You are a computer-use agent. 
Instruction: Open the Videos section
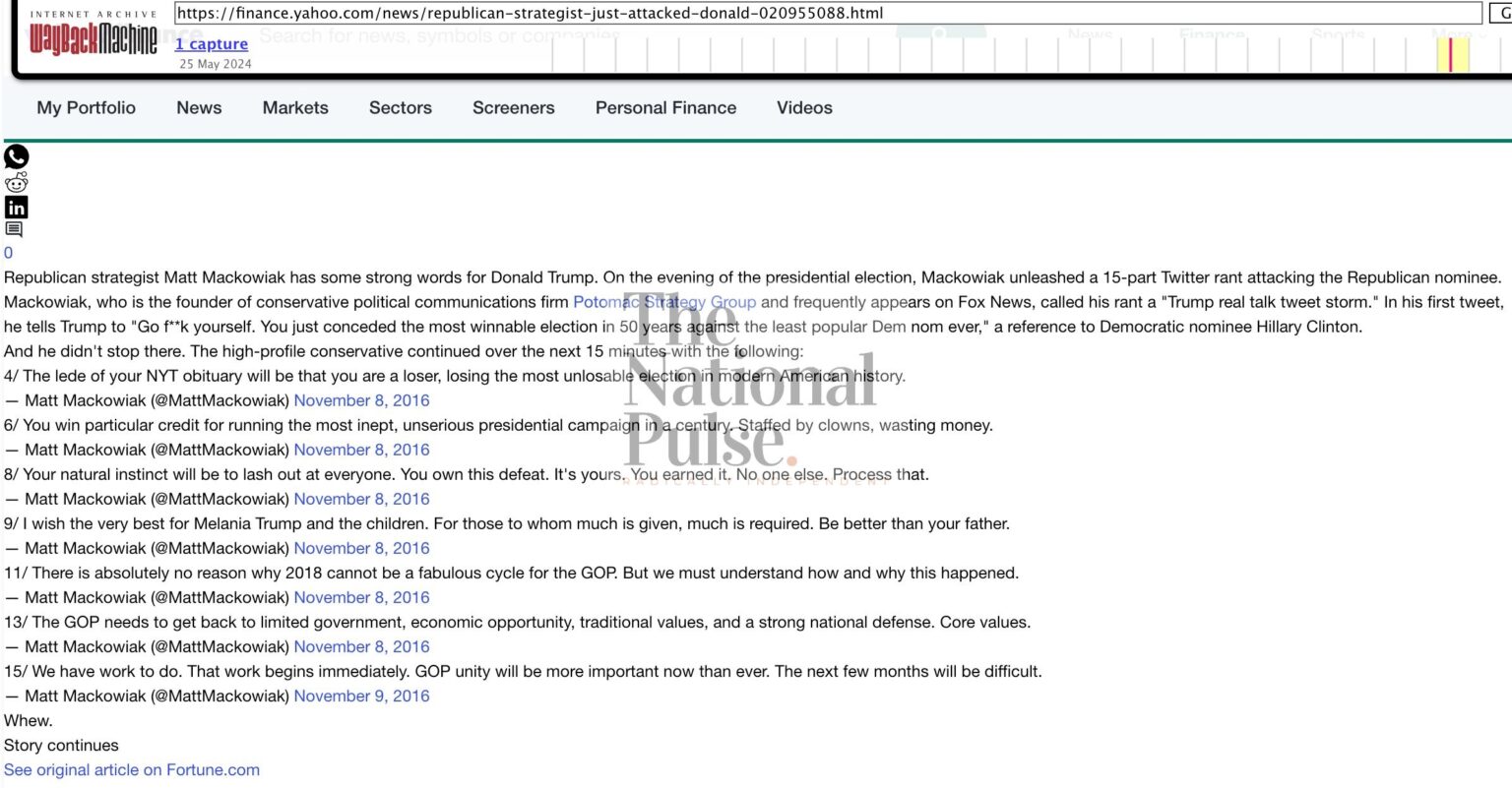(x=804, y=108)
